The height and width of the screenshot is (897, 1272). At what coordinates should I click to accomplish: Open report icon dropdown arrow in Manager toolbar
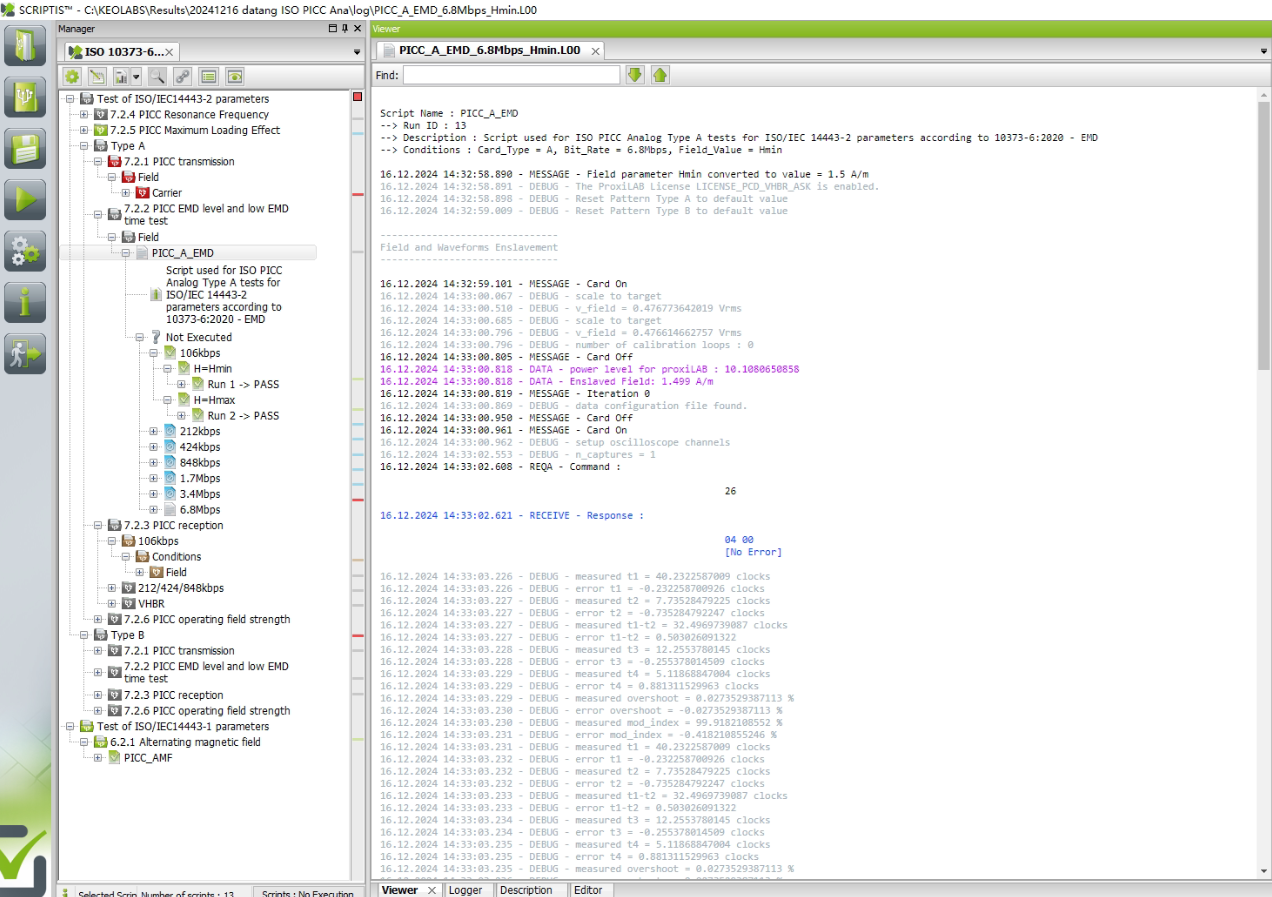click(x=136, y=76)
